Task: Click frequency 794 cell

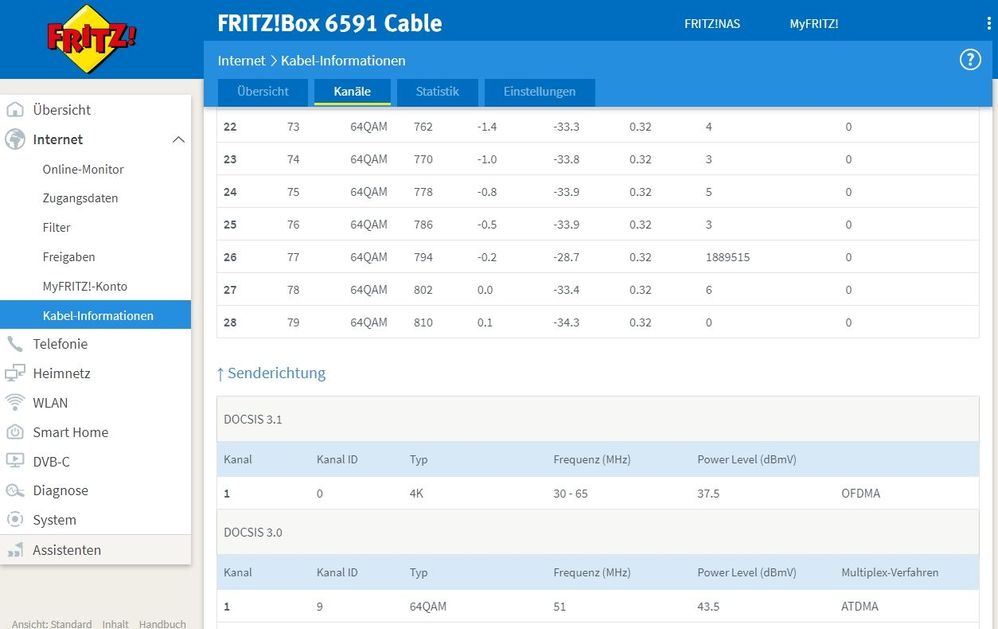Action: tap(423, 257)
